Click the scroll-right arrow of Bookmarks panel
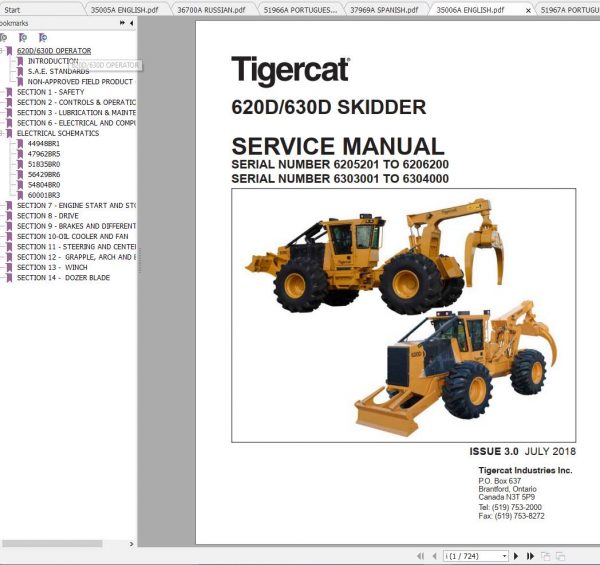This screenshot has width=600, height=565. (132, 544)
